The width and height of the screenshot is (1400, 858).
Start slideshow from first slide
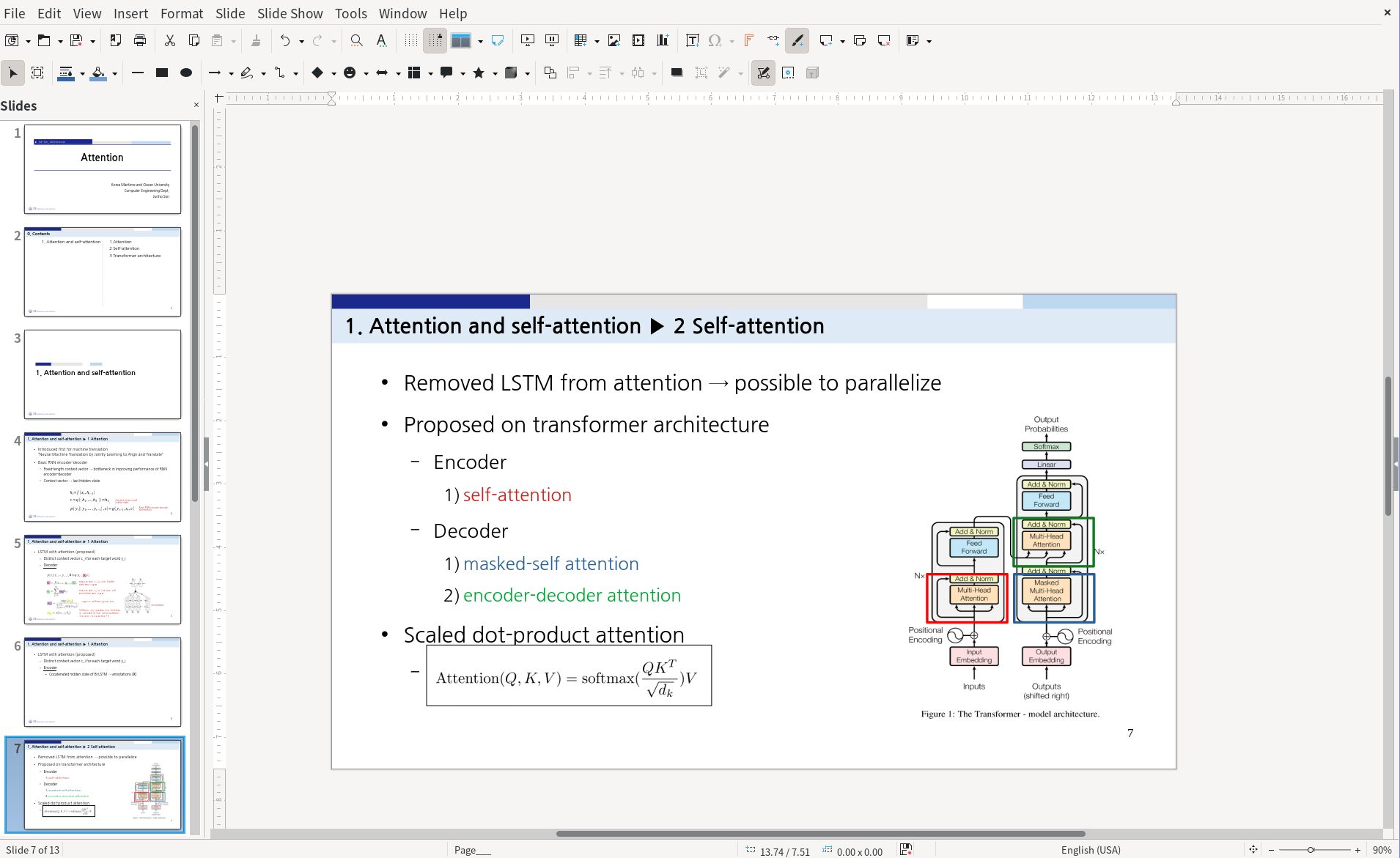click(x=528, y=40)
